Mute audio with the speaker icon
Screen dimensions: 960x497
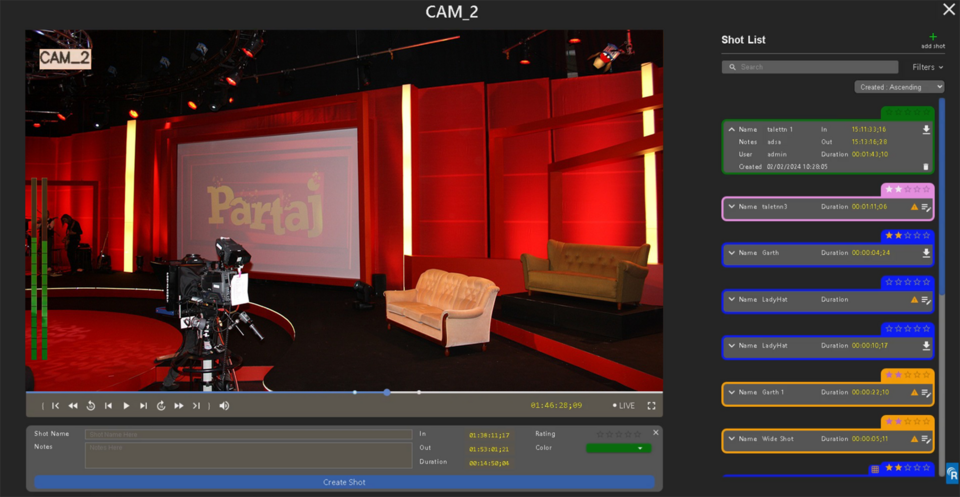(224, 406)
